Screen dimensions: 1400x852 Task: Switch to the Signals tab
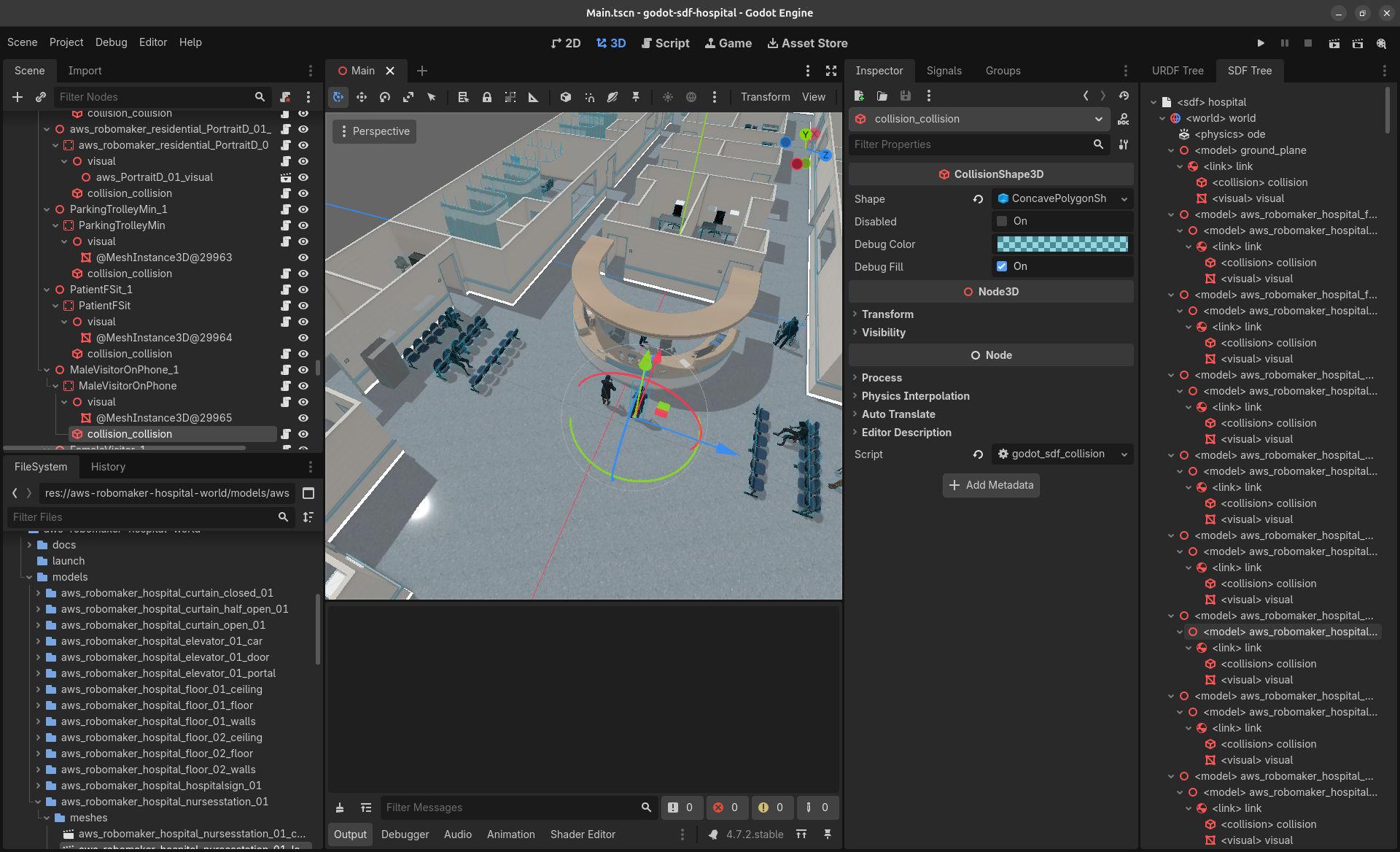(x=944, y=71)
